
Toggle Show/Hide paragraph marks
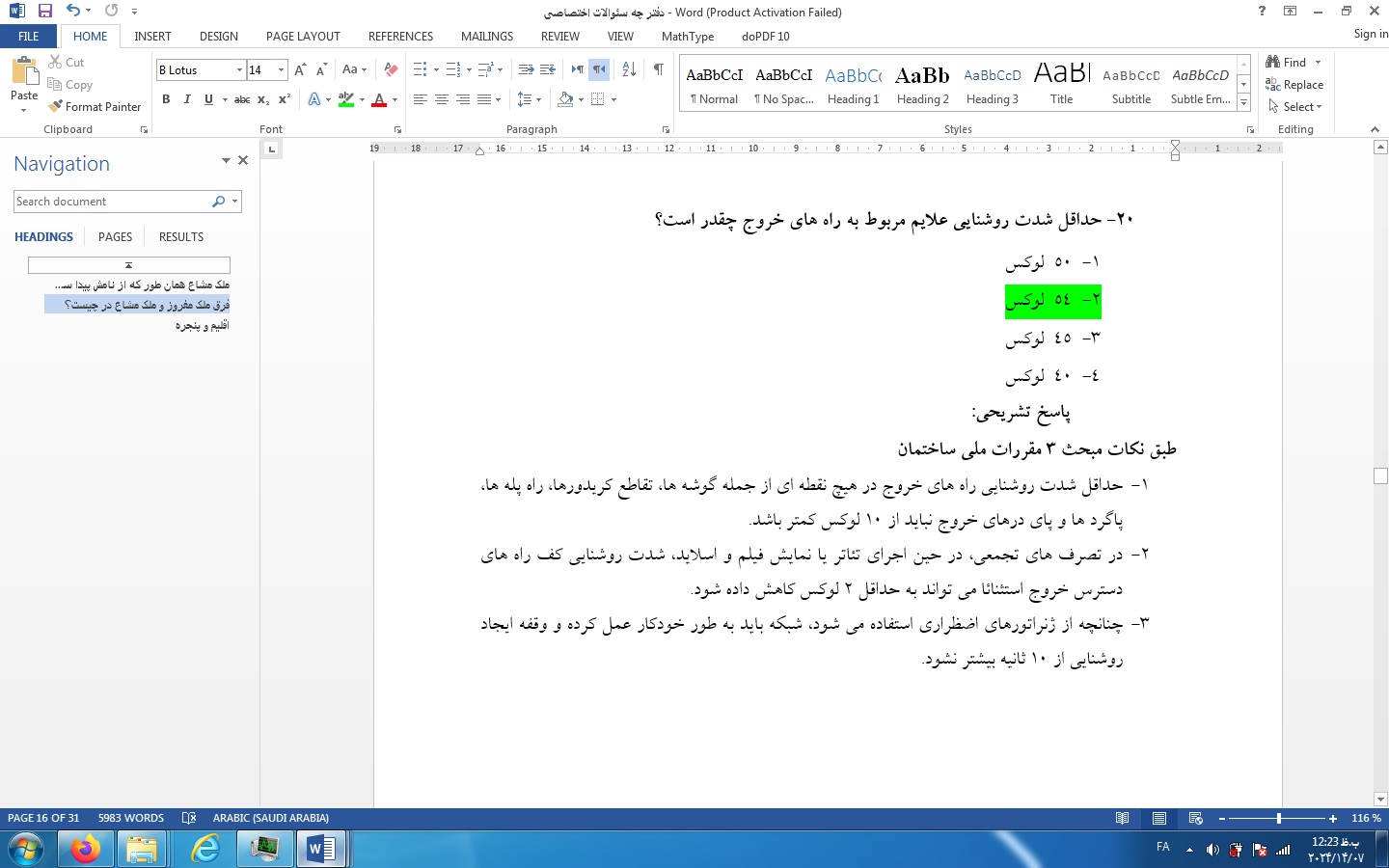click(658, 69)
